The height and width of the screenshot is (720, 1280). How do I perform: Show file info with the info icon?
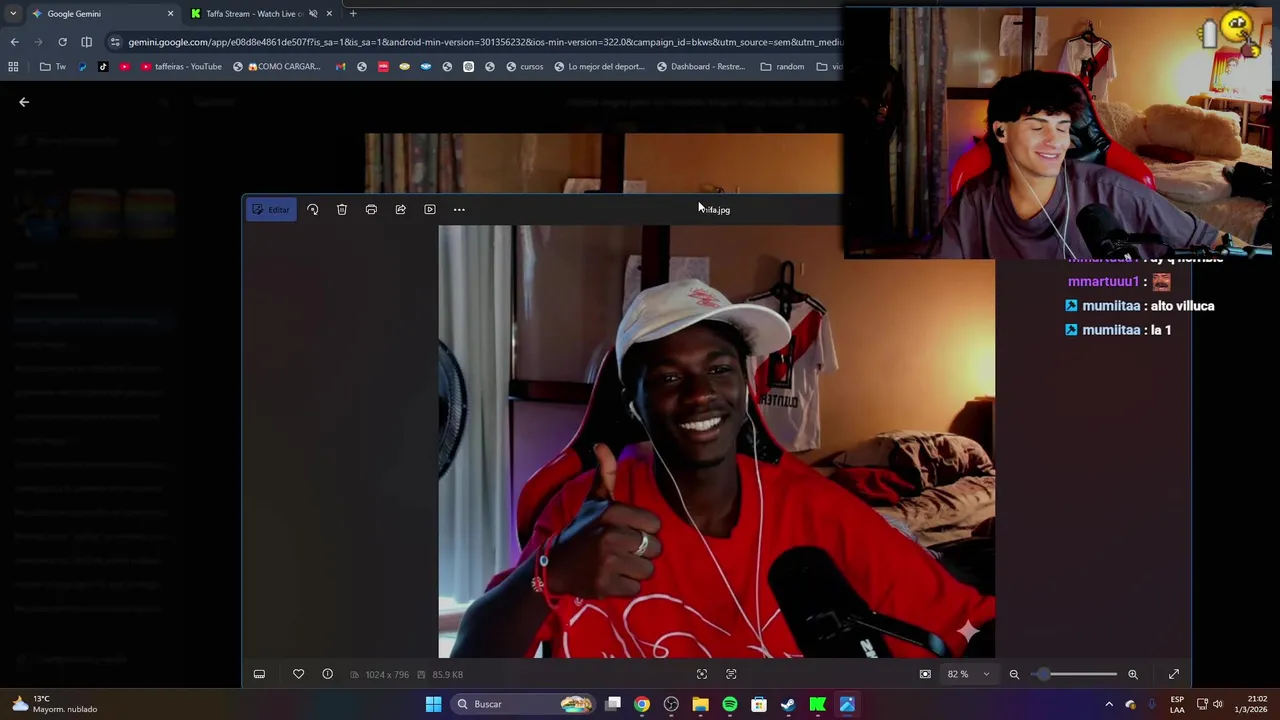(x=327, y=674)
